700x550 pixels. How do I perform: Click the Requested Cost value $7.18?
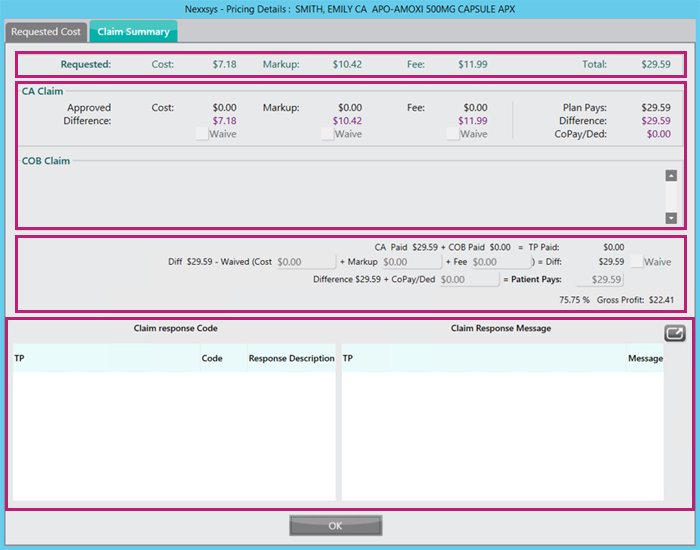(x=225, y=64)
